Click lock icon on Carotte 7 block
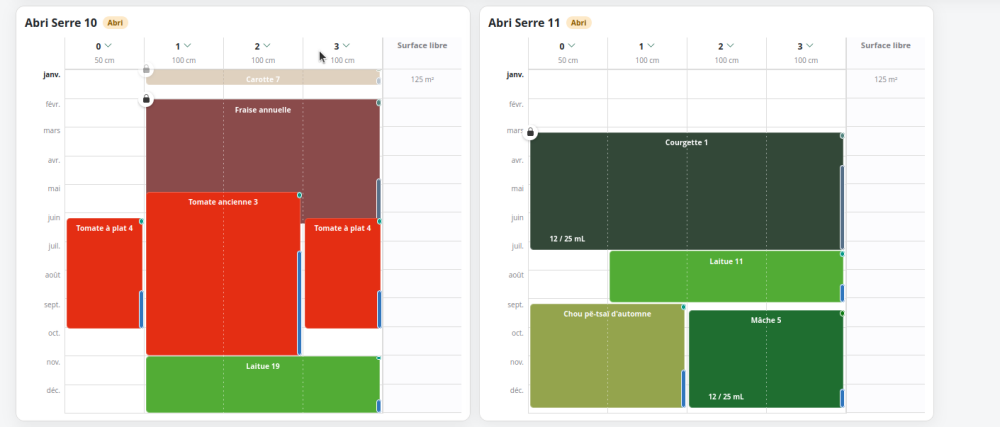 [146, 69]
